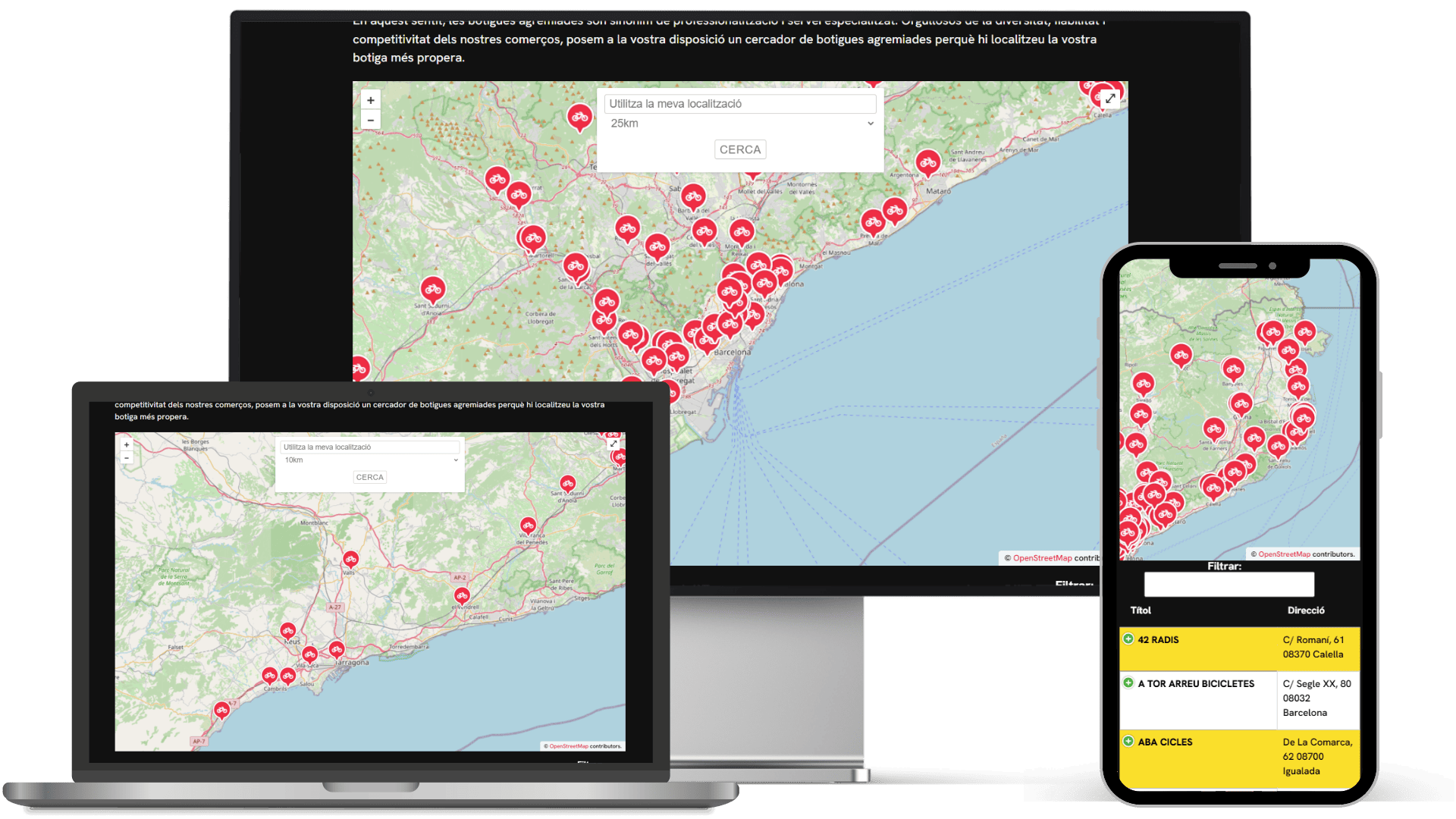Zoom out on the laptop map

[127, 457]
